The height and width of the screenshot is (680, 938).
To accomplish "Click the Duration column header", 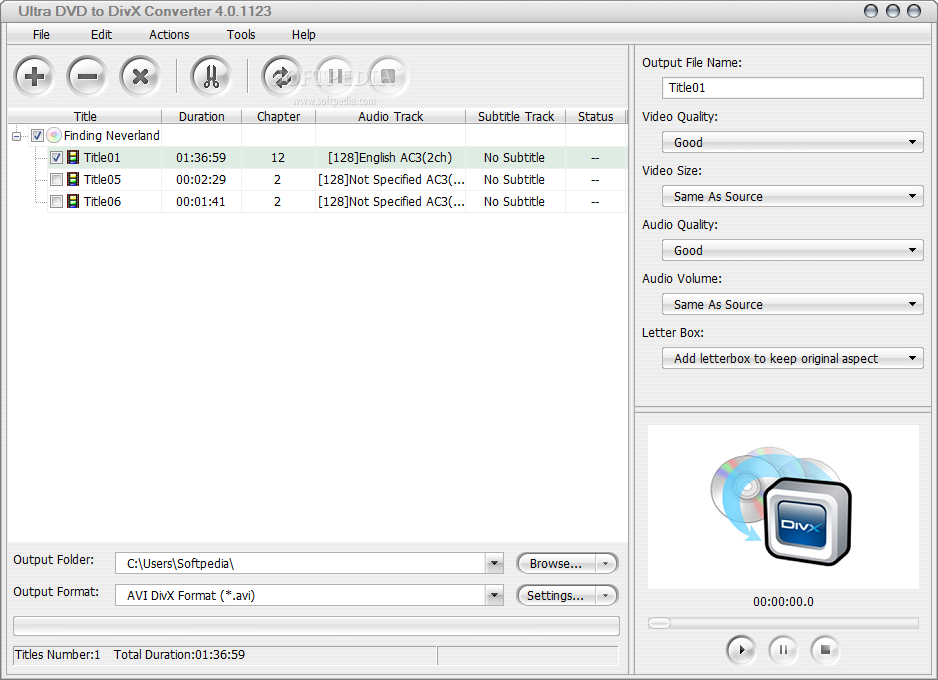I will pos(202,117).
